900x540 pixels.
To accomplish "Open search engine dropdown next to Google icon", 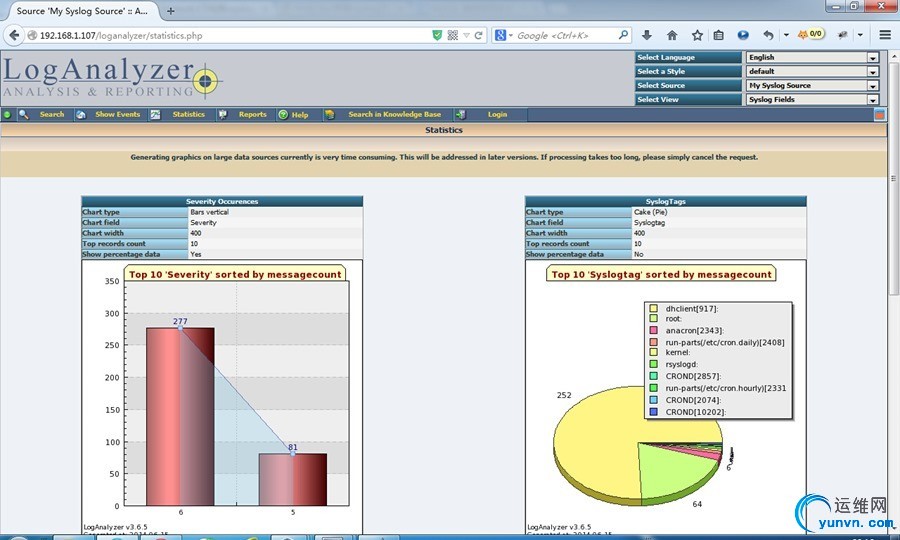I will [x=510, y=35].
